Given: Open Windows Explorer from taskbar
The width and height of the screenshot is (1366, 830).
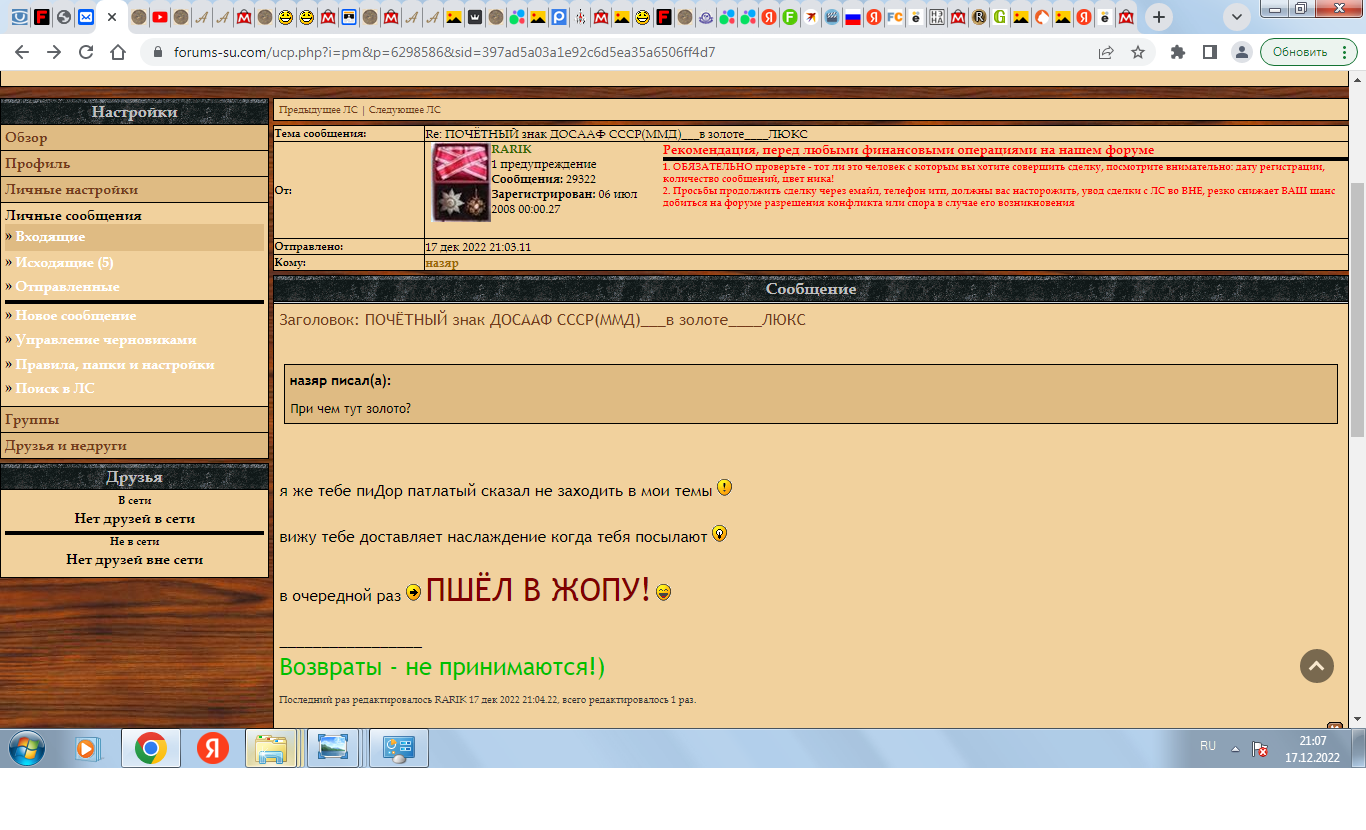Looking at the screenshot, I should click(x=273, y=748).
